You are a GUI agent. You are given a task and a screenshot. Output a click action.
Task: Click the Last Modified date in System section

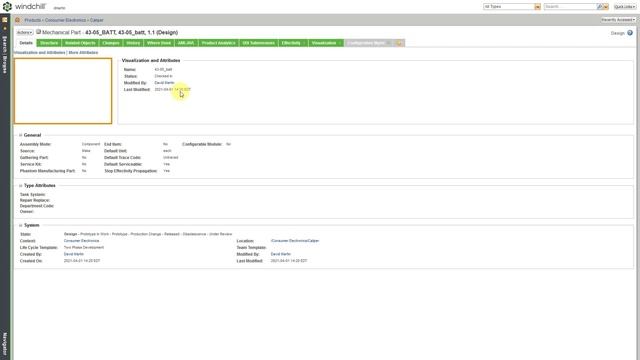tap(289, 260)
